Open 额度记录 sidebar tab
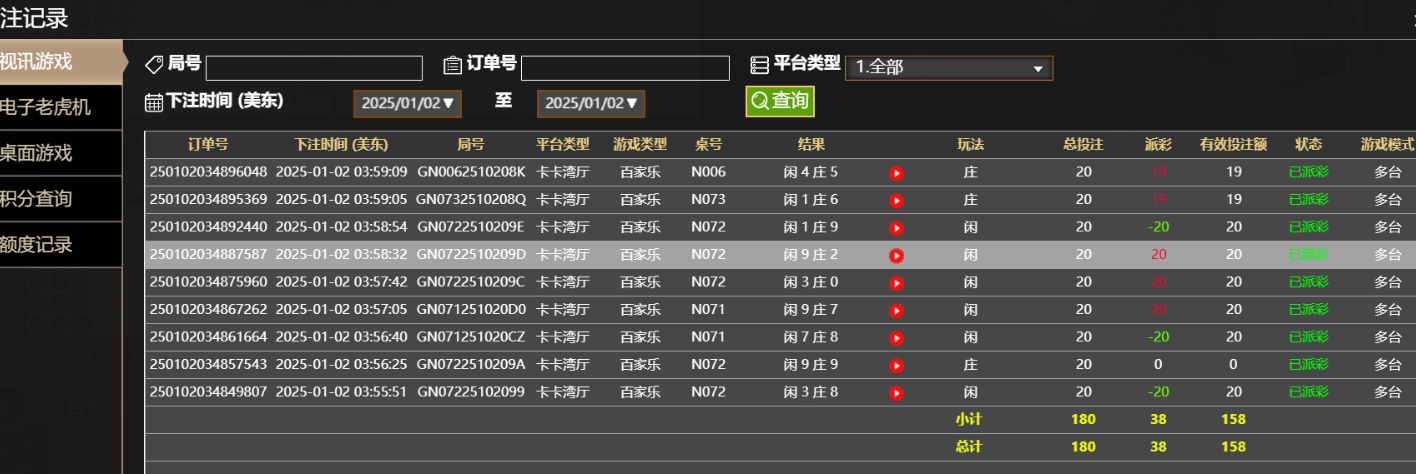The height and width of the screenshot is (474, 1416). tap(60, 244)
